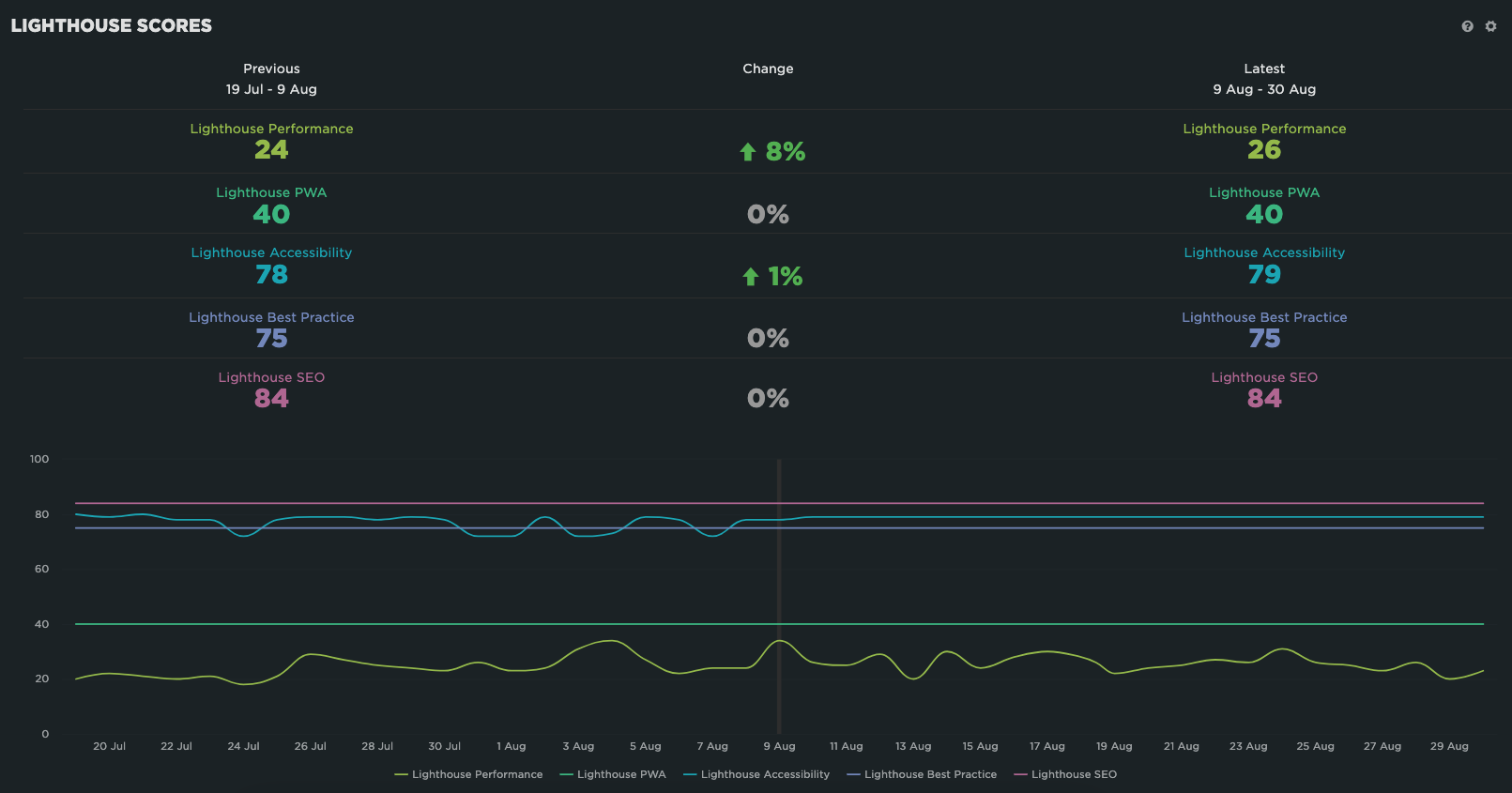
Task: Open the help question mark icon
Action: click(1467, 26)
